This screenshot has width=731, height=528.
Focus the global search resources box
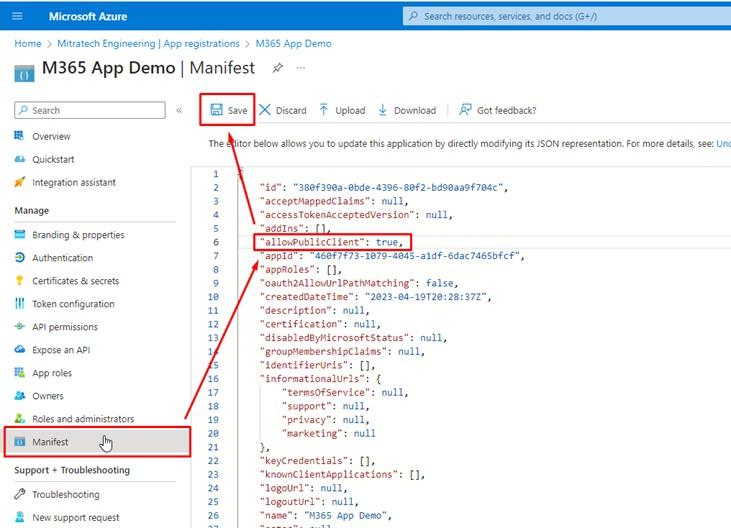click(x=566, y=16)
